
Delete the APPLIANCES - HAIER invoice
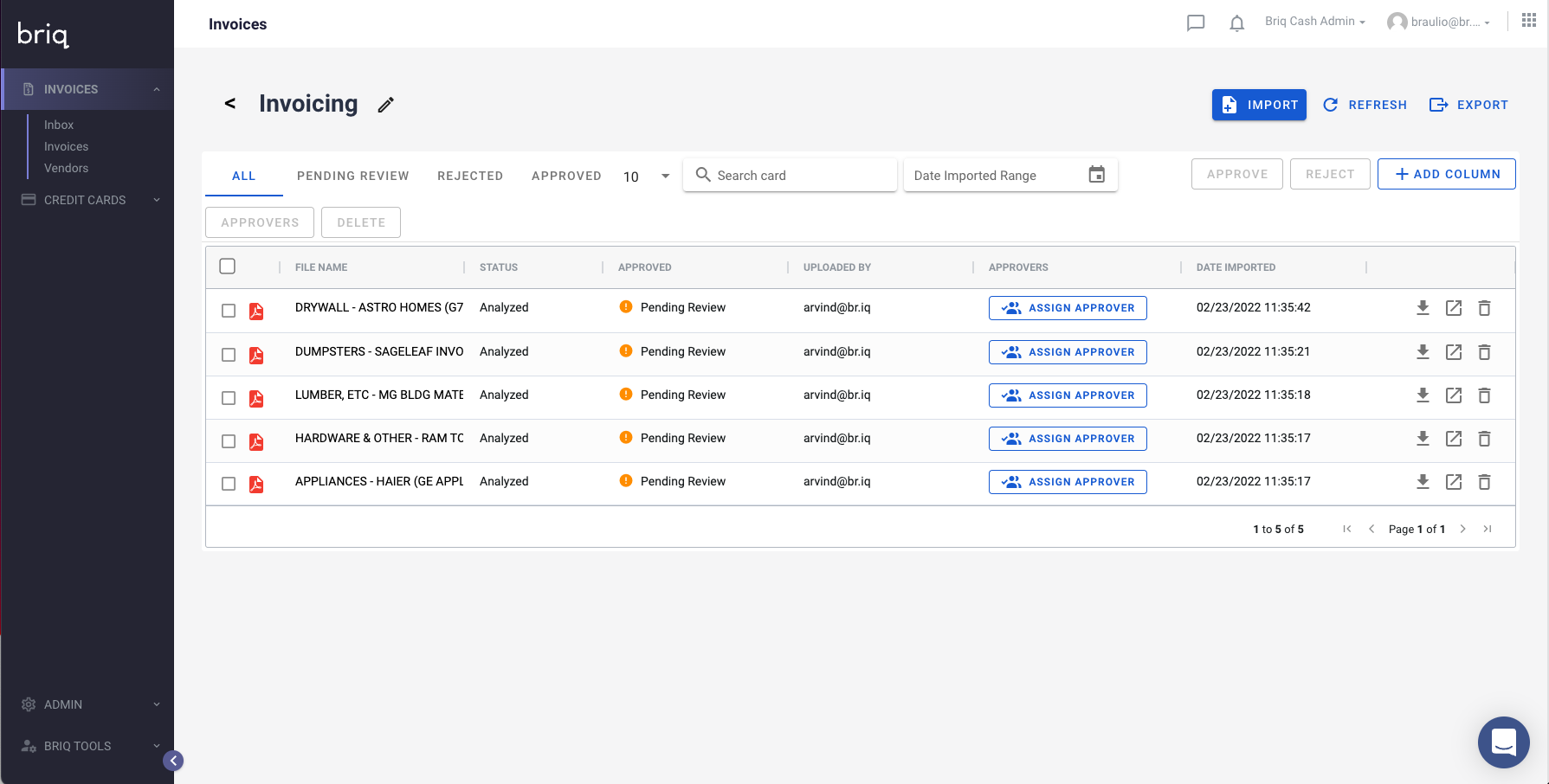pos(1484,482)
